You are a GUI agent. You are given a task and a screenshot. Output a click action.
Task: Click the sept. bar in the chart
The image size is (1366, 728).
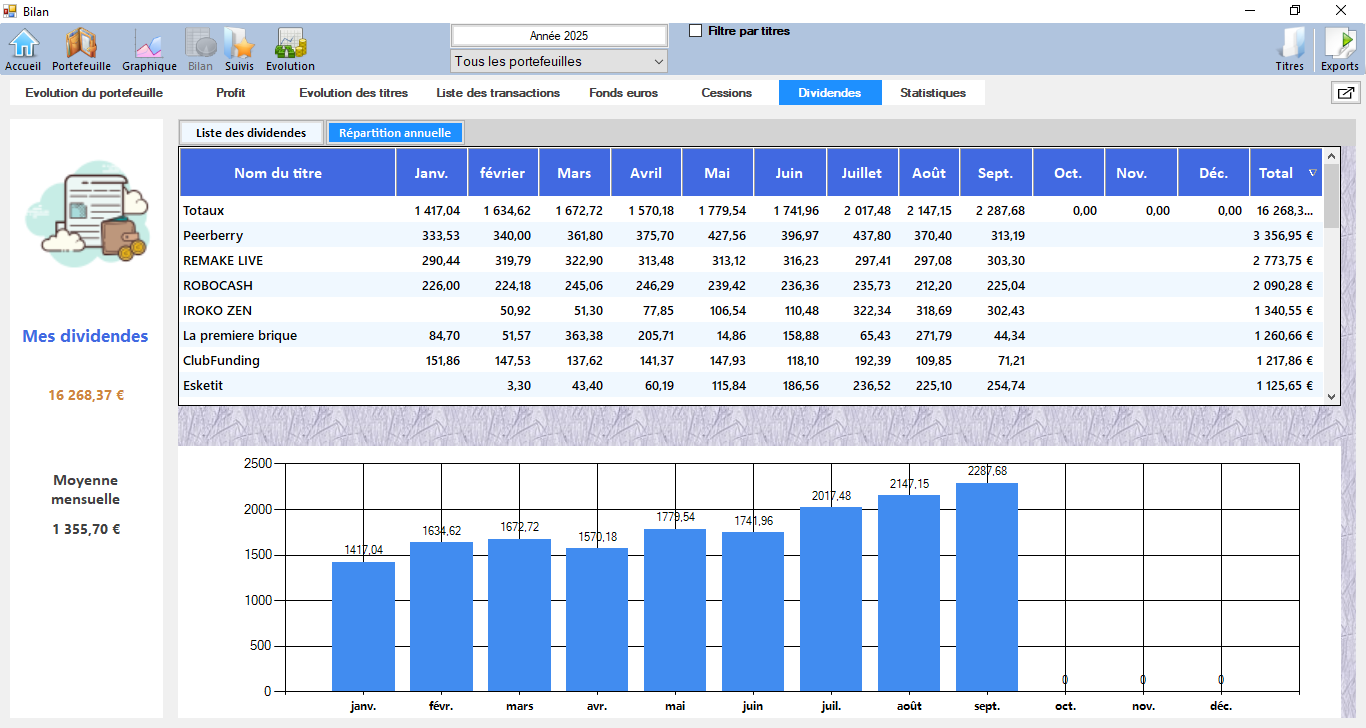click(986, 587)
